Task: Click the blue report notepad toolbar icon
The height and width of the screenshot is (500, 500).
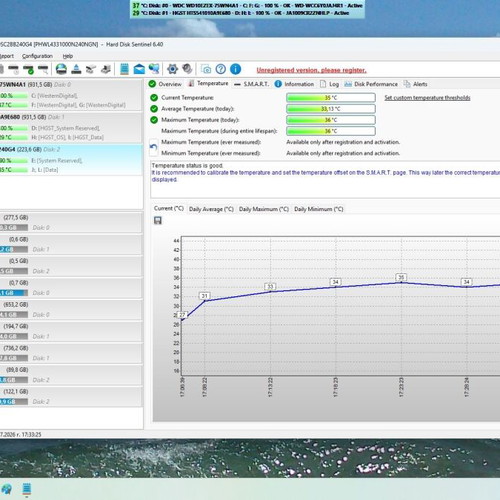Action: pyautogui.click(x=124, y=69)
